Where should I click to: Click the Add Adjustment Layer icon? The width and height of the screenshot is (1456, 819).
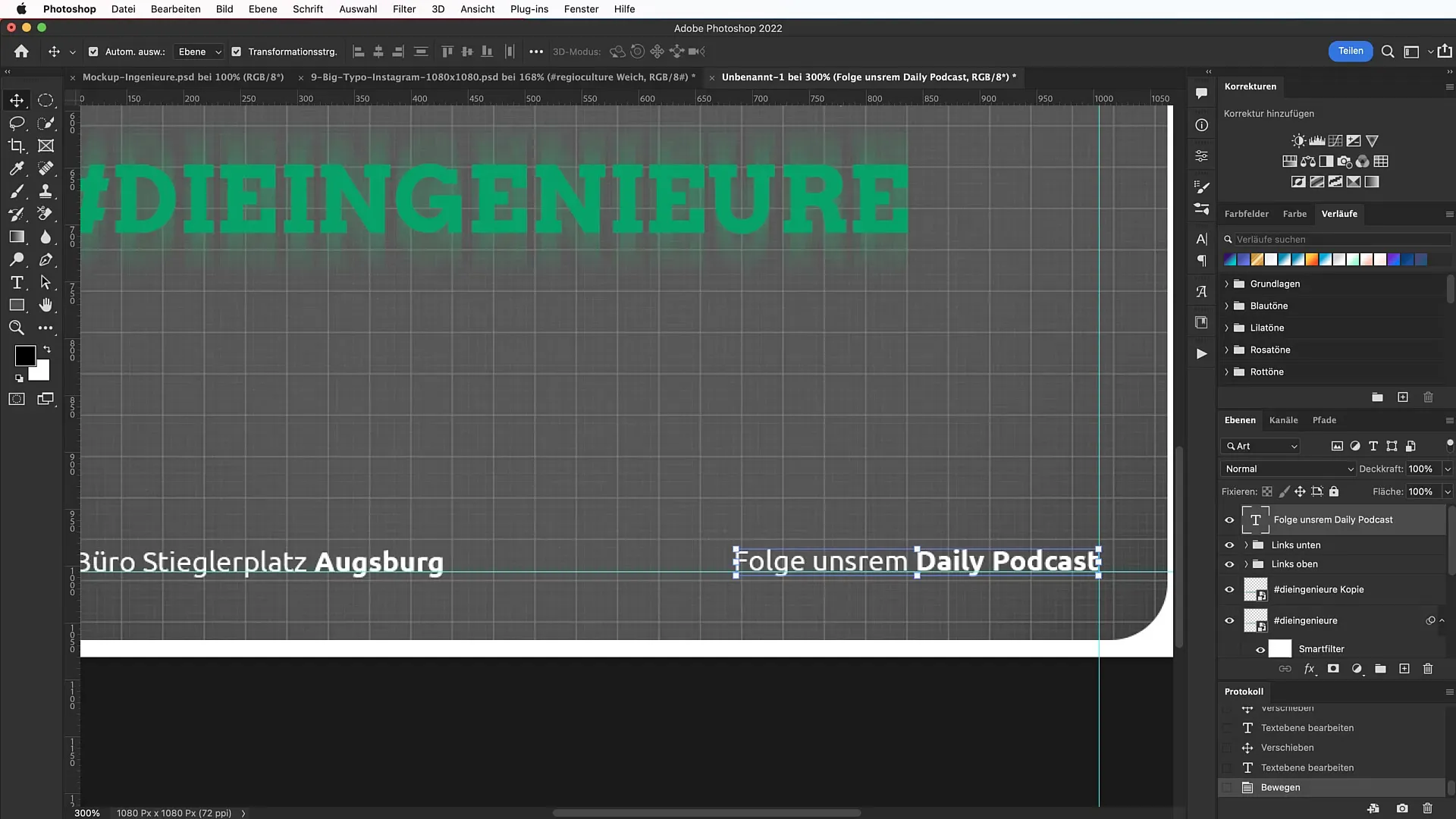[1358, 669]
